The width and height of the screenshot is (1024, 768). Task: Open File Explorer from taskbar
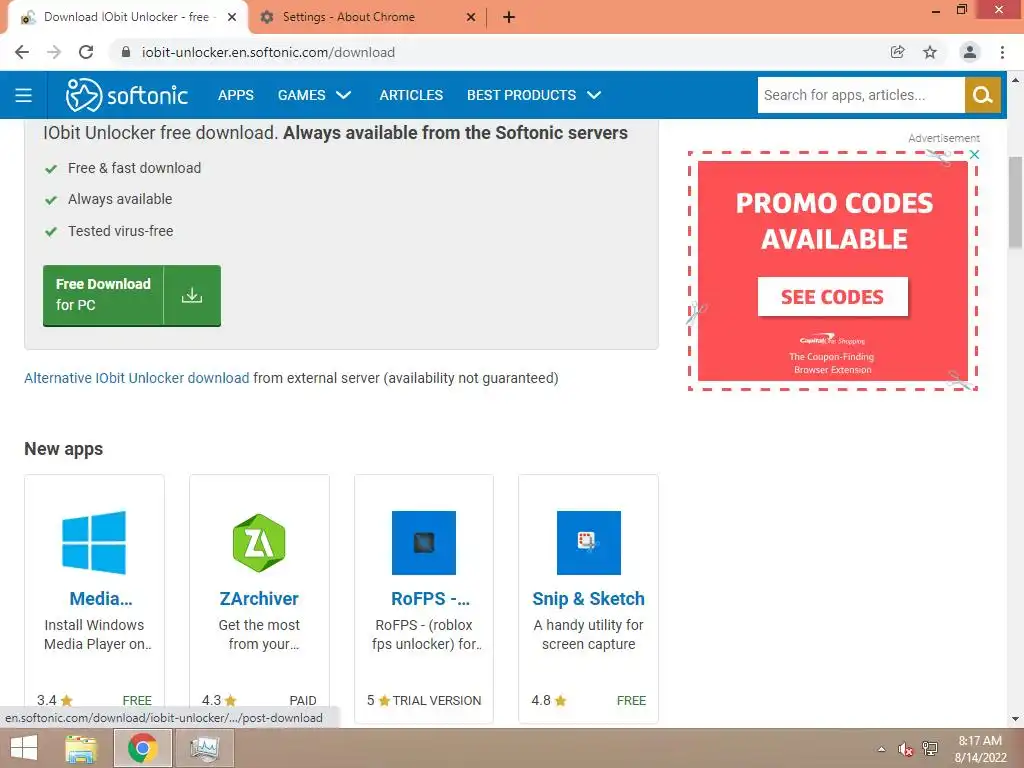click(80, 748)
